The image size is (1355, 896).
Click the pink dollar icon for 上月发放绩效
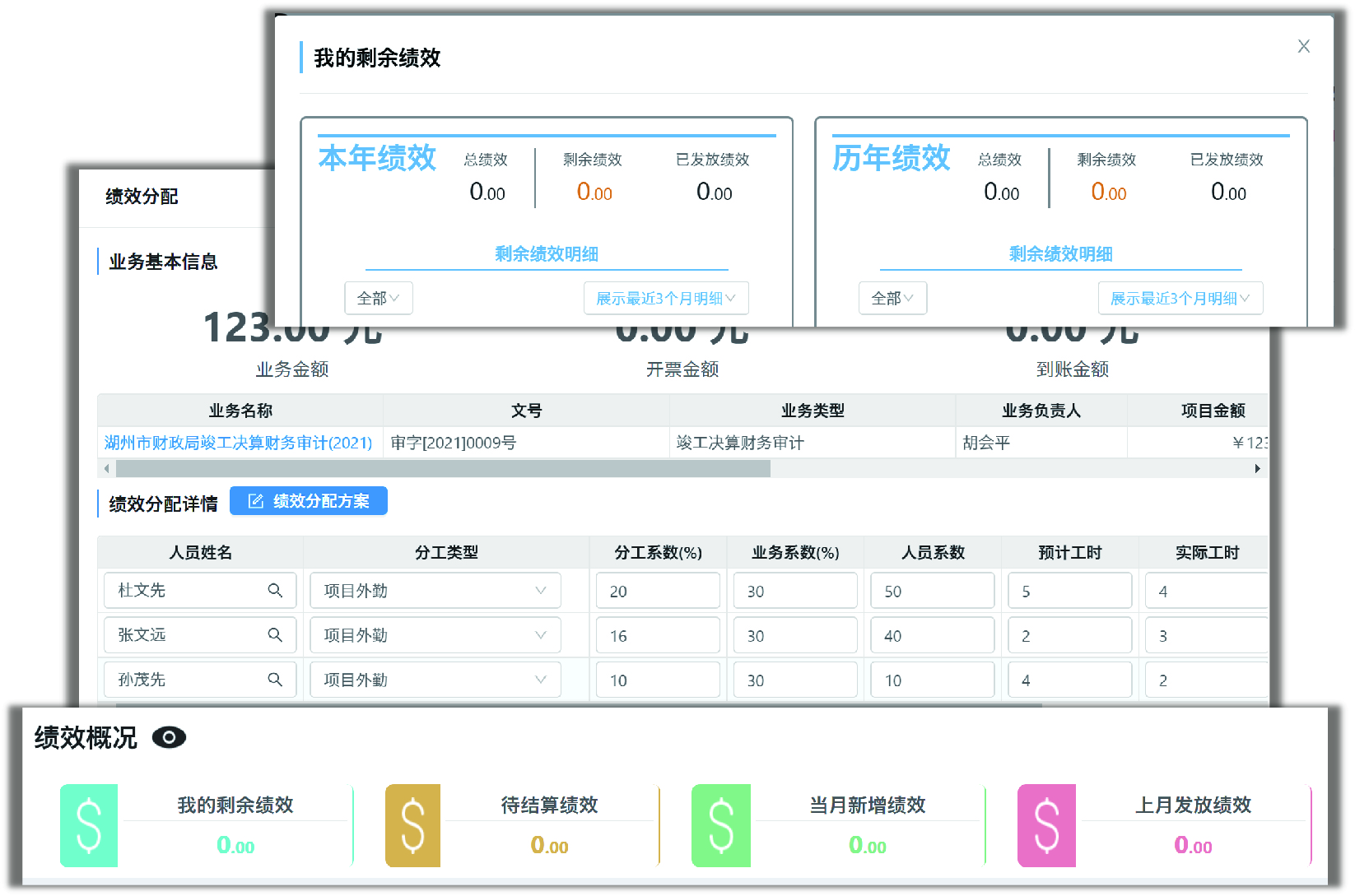pos(1046,825)
